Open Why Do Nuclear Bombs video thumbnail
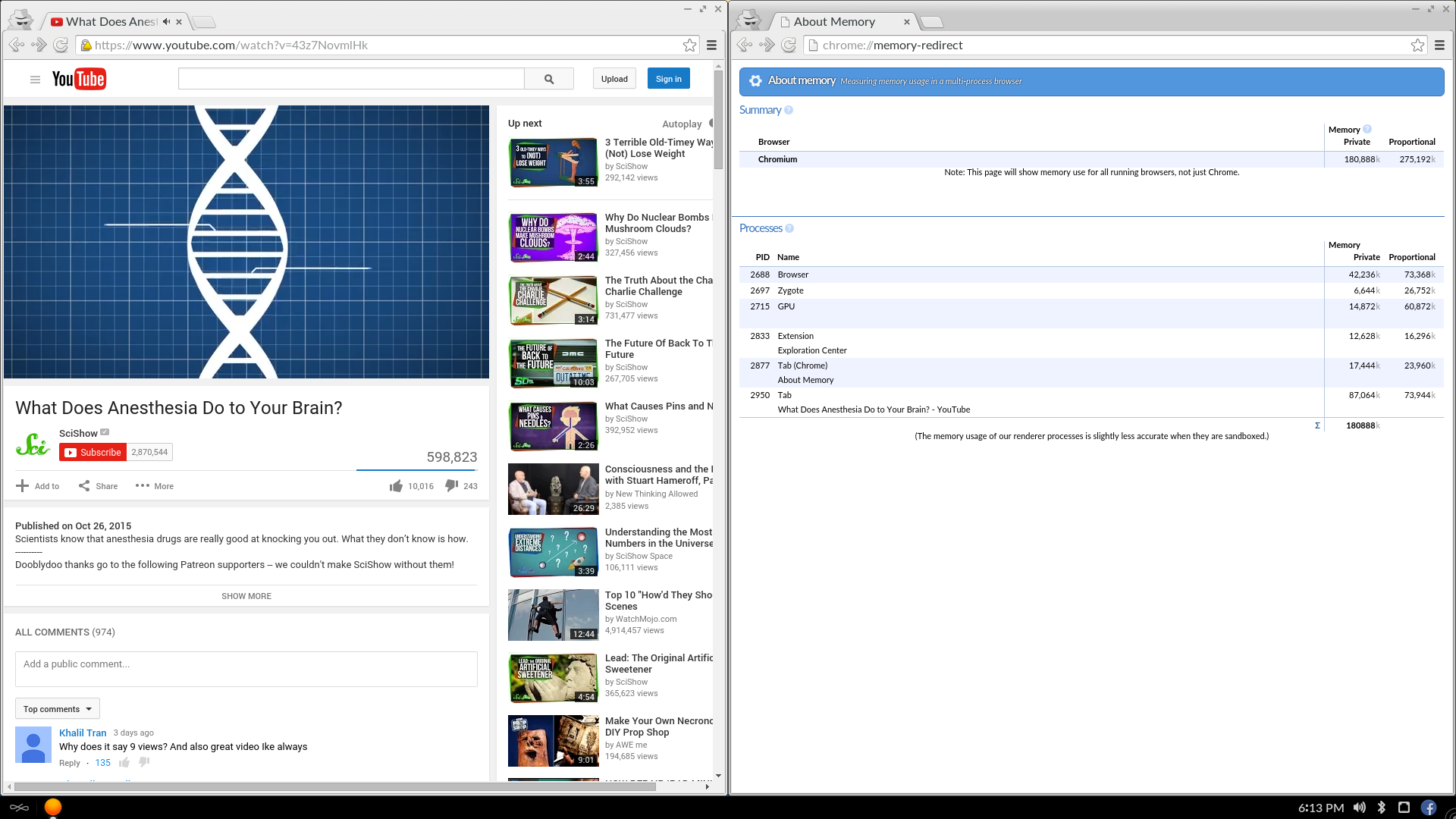The height and width of the screenshot is (819, 1456). [554, 237]
